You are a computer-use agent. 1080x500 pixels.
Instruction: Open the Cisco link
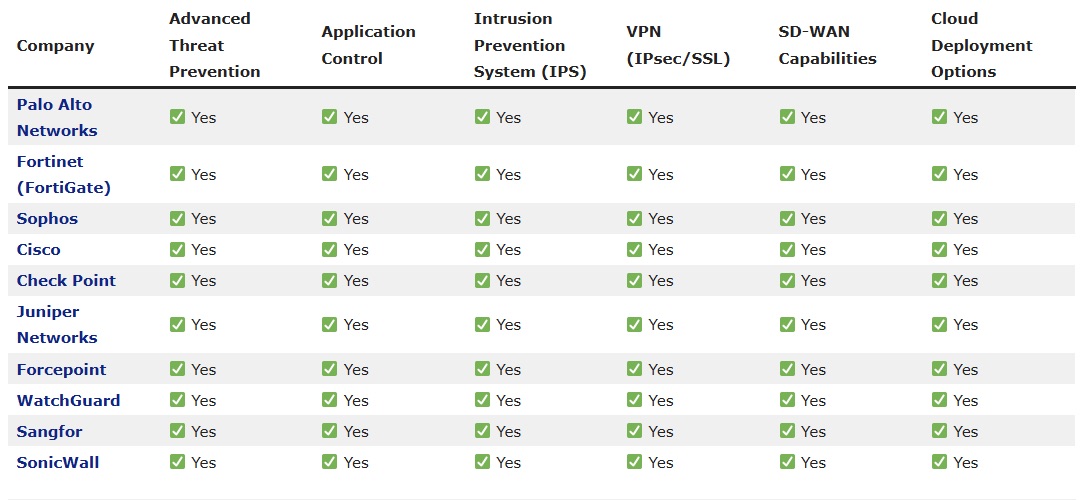(x=38, y=250)
